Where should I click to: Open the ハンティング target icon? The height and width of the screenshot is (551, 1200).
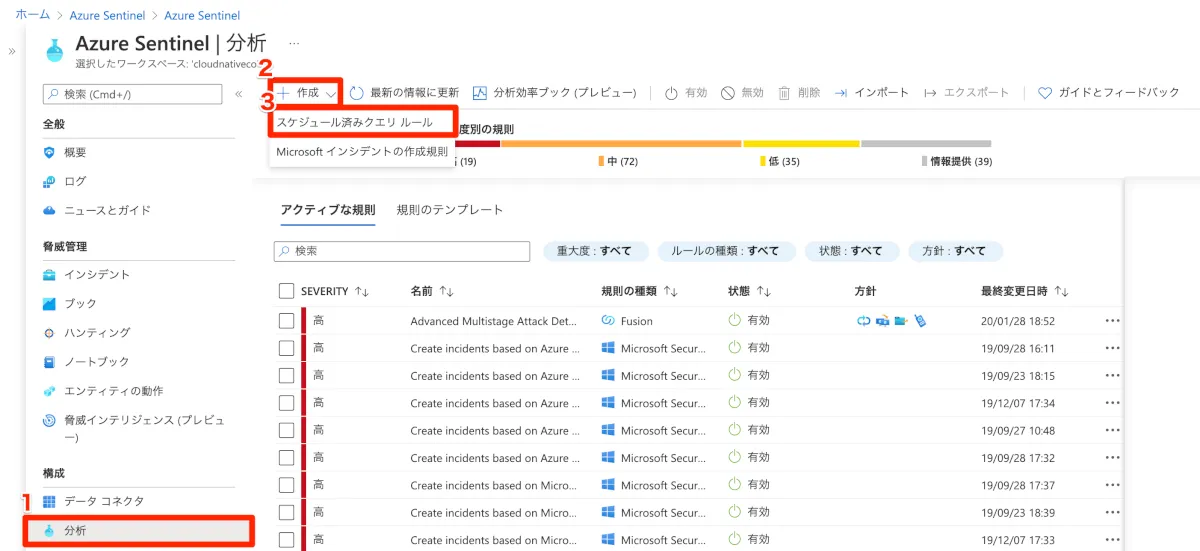49,333
